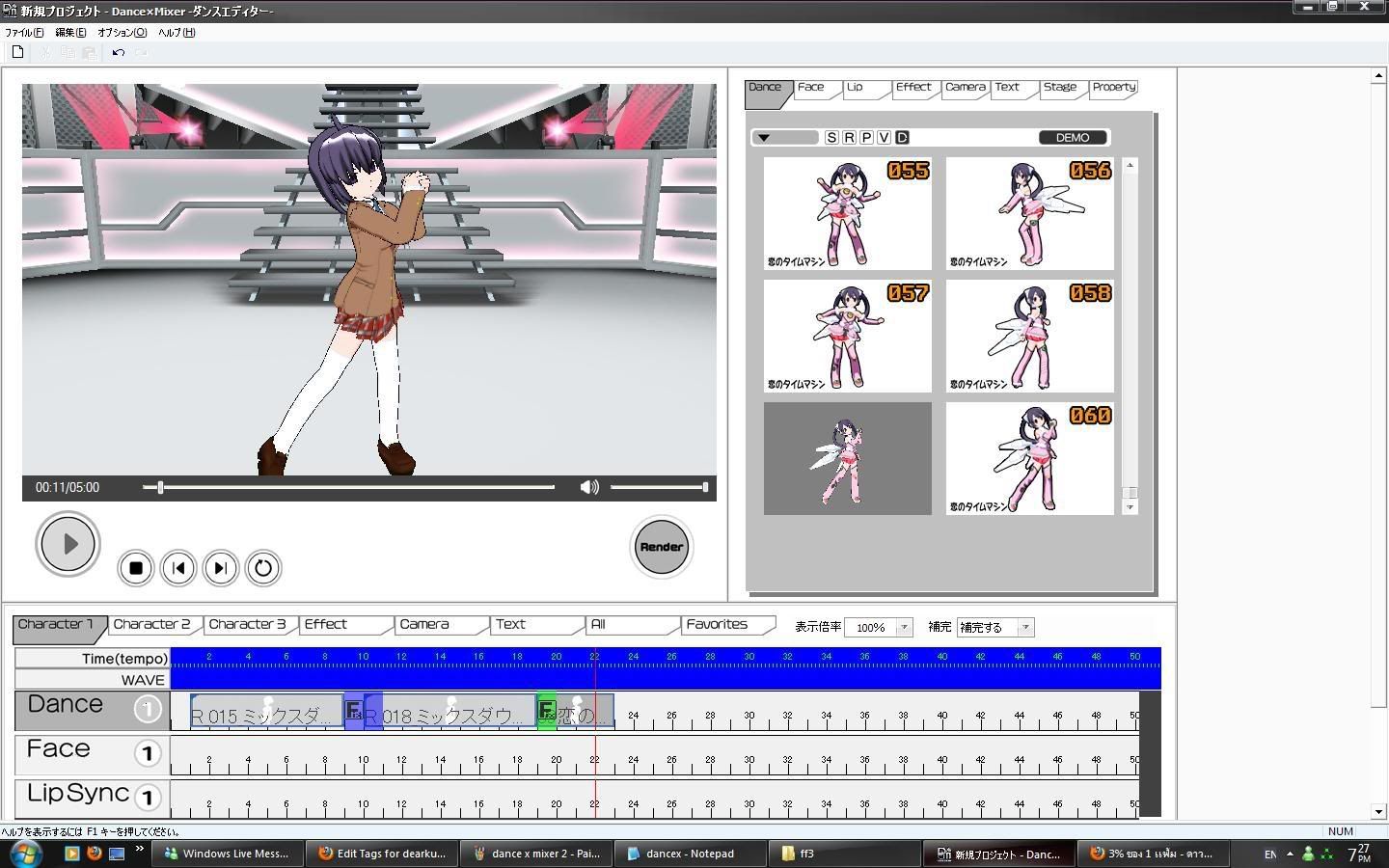Switch to the Camera tab in the right panel
This screenshot has width=1389, height=868.
(965, 88)
